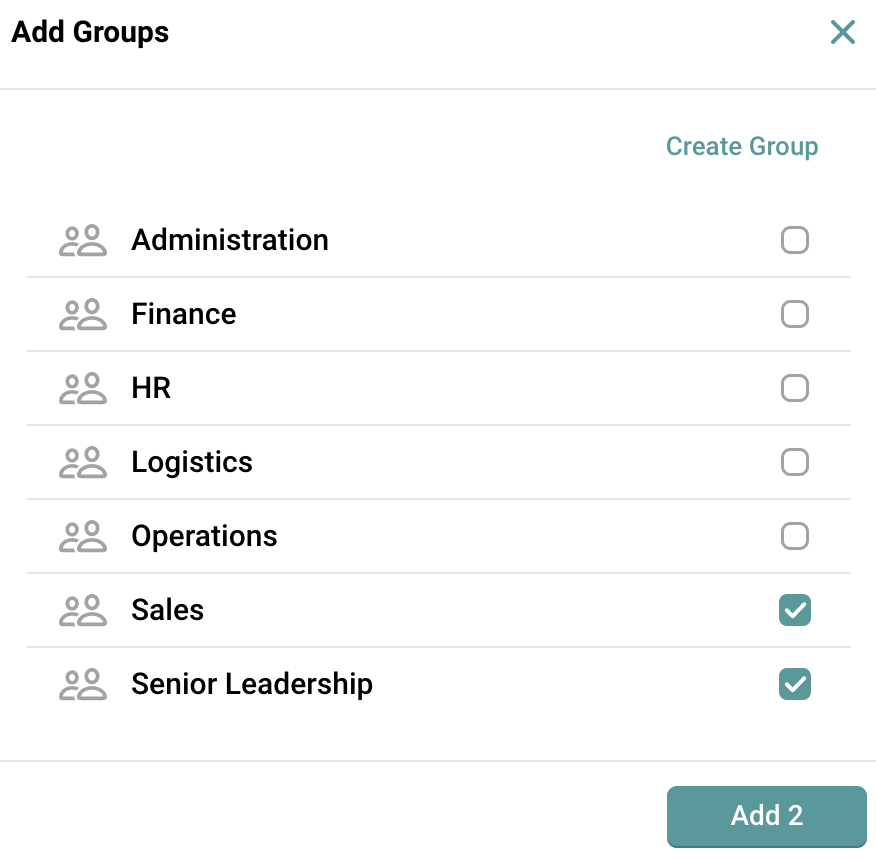Click the Senior Leadership group name

click(252, 685)
